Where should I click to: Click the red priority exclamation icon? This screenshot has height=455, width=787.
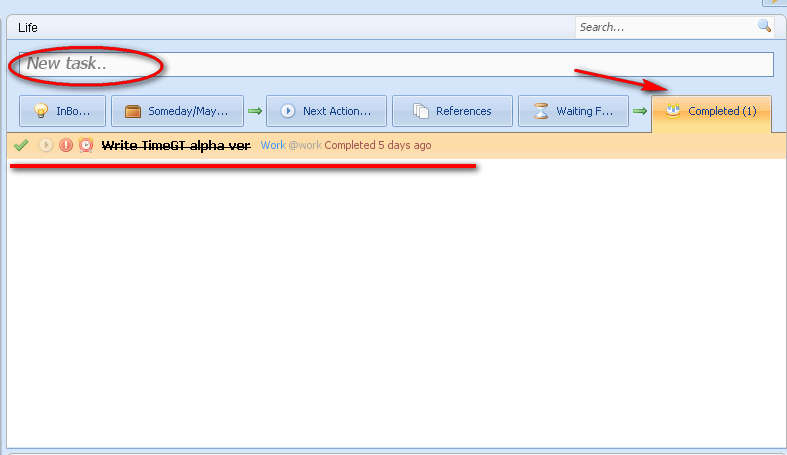click(x=66, y=145)
